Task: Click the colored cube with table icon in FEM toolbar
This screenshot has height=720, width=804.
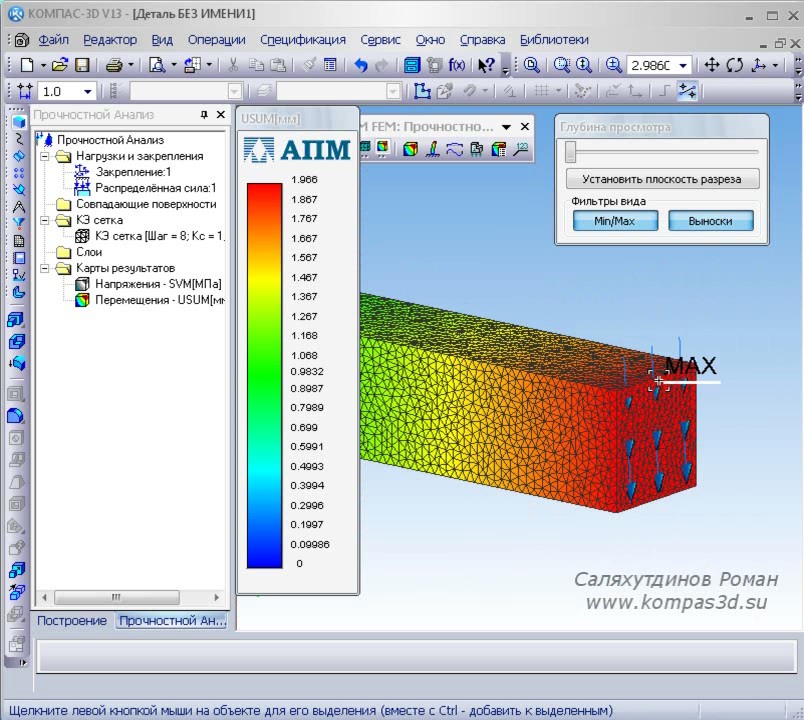Action: 498,149
